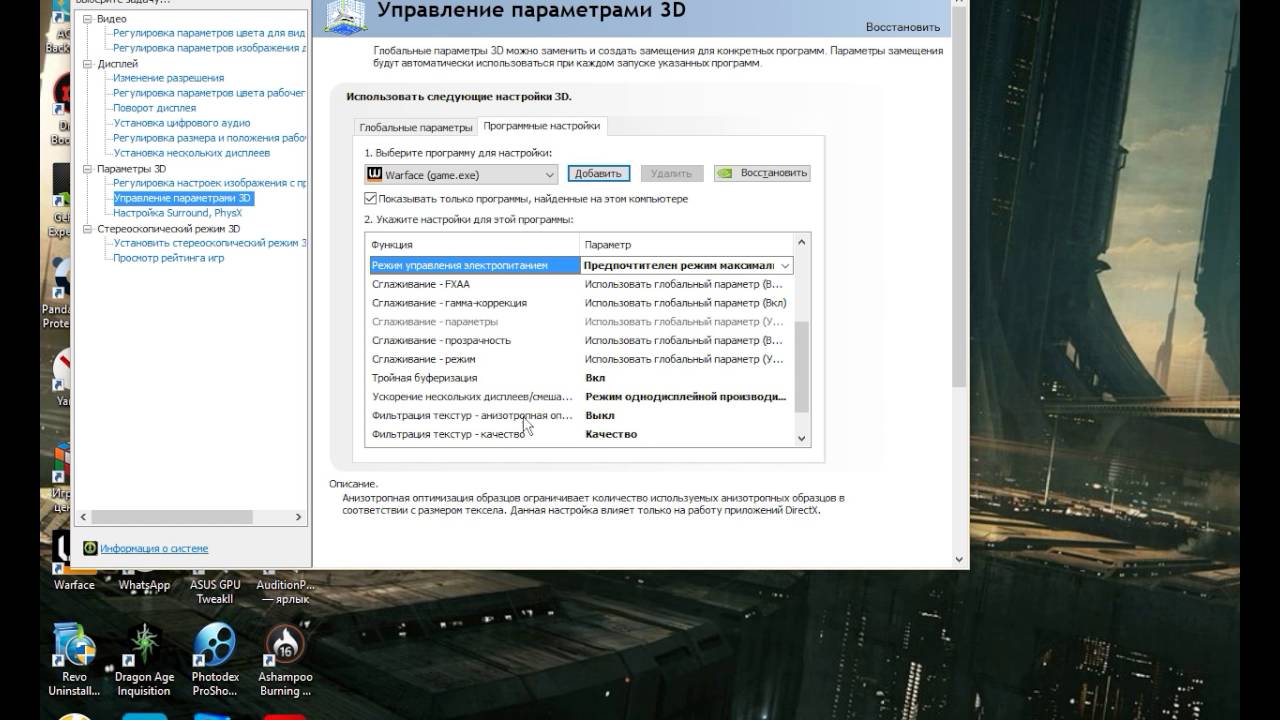Open Photodex ProShow desktop icon
This screenshot has width=1280, height=720.
click(215, 660)
